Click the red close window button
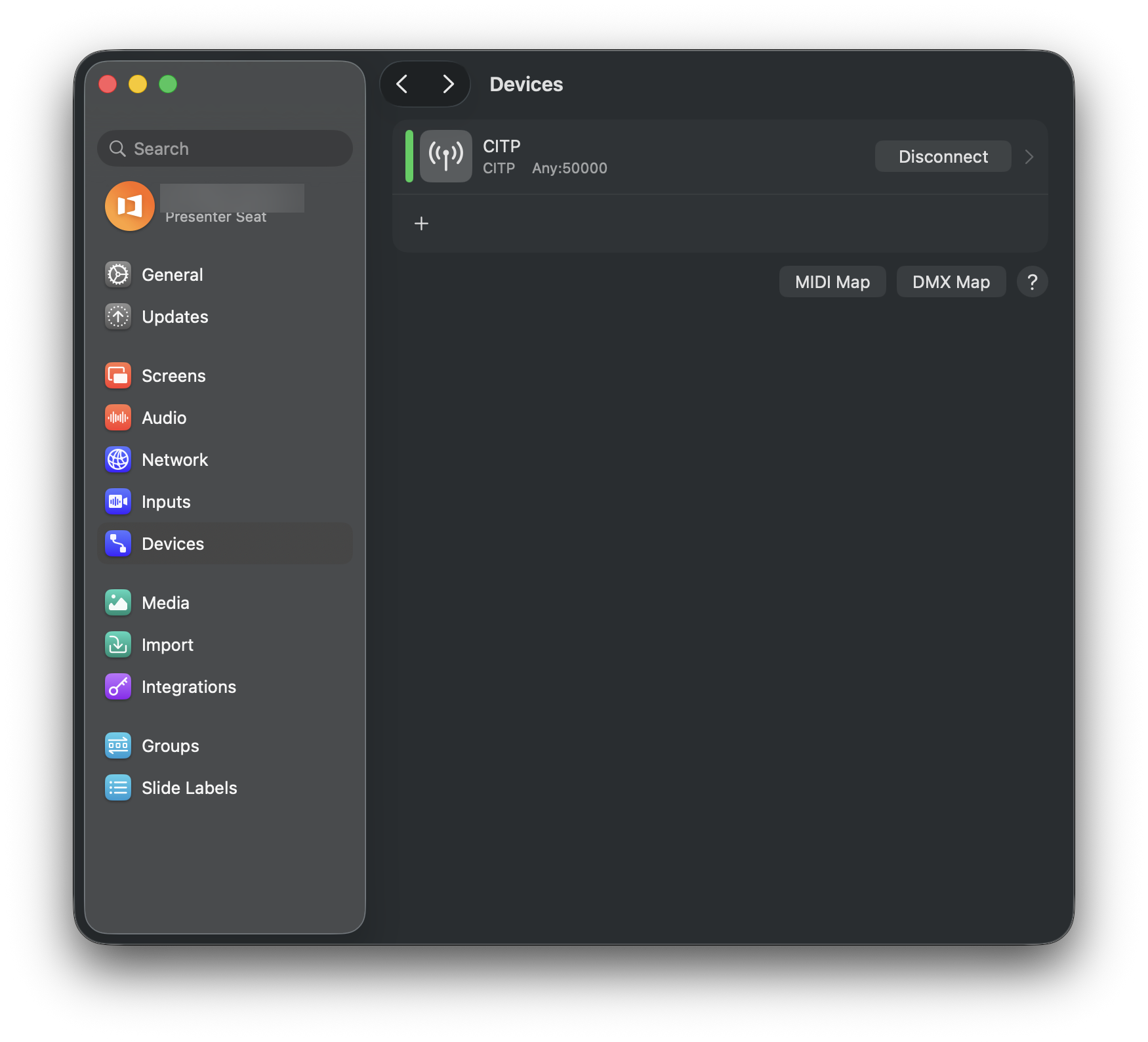 [108, 84]
